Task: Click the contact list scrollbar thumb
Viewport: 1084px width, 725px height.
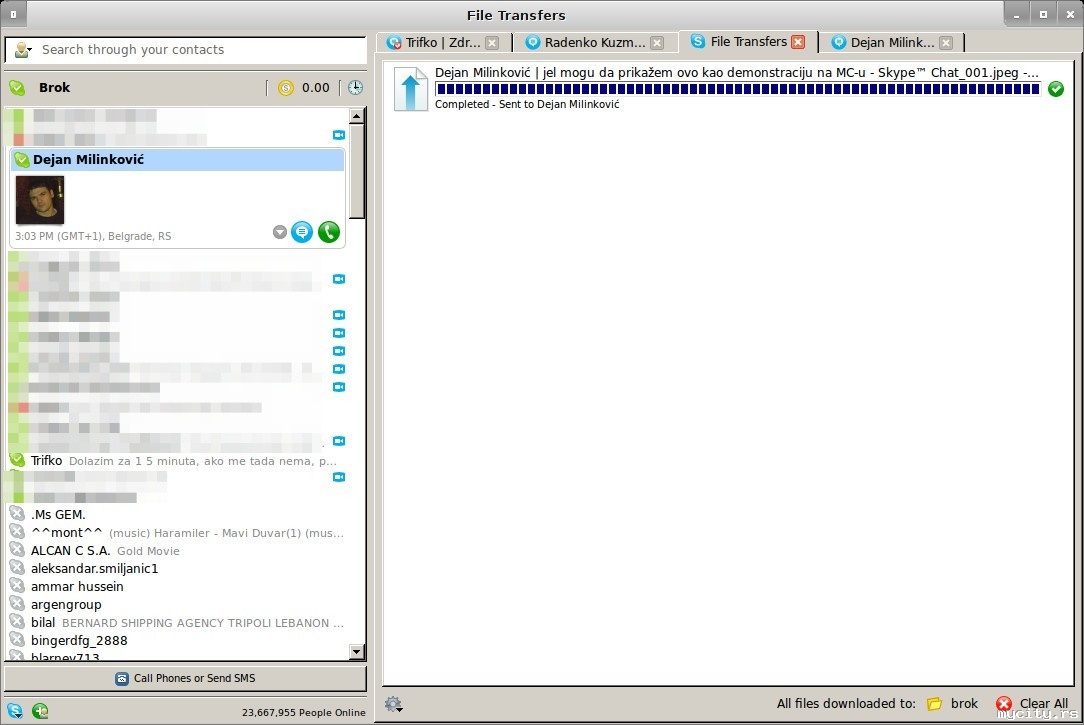Action: coord(357,171)
